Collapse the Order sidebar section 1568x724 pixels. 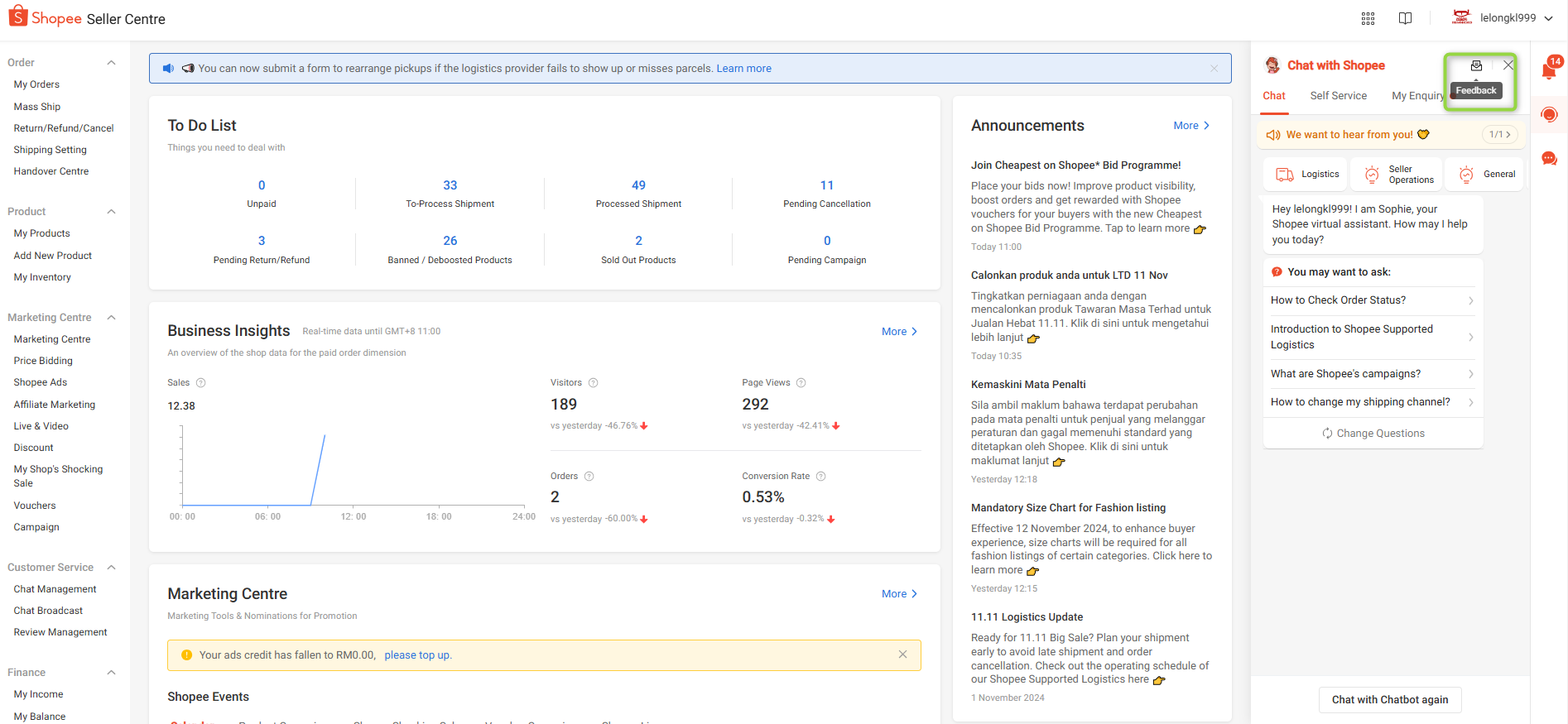pyautogui.click(x=111, y=63)
